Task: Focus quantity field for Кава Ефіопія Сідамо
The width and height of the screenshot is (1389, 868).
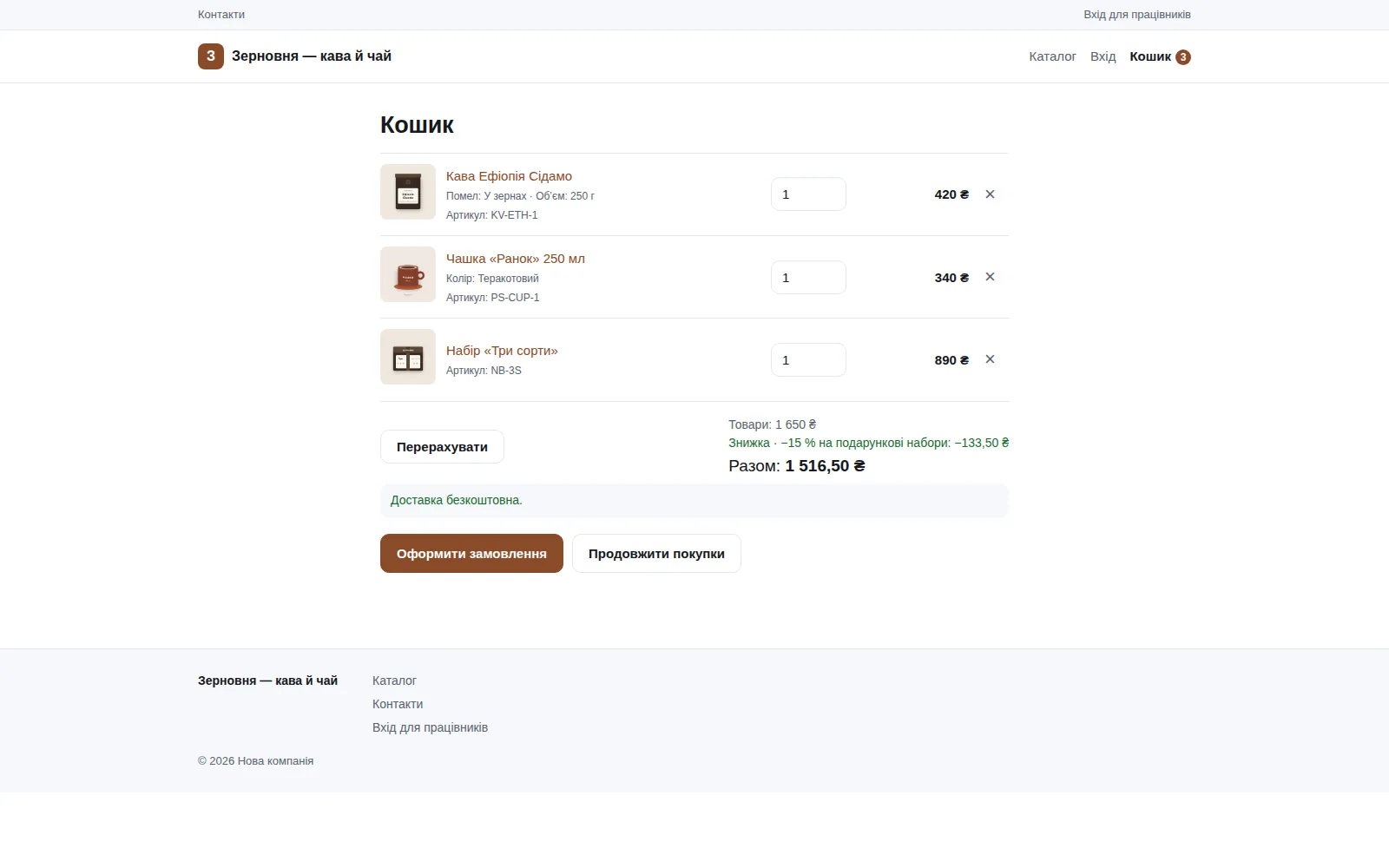Action: click(808, 194)
